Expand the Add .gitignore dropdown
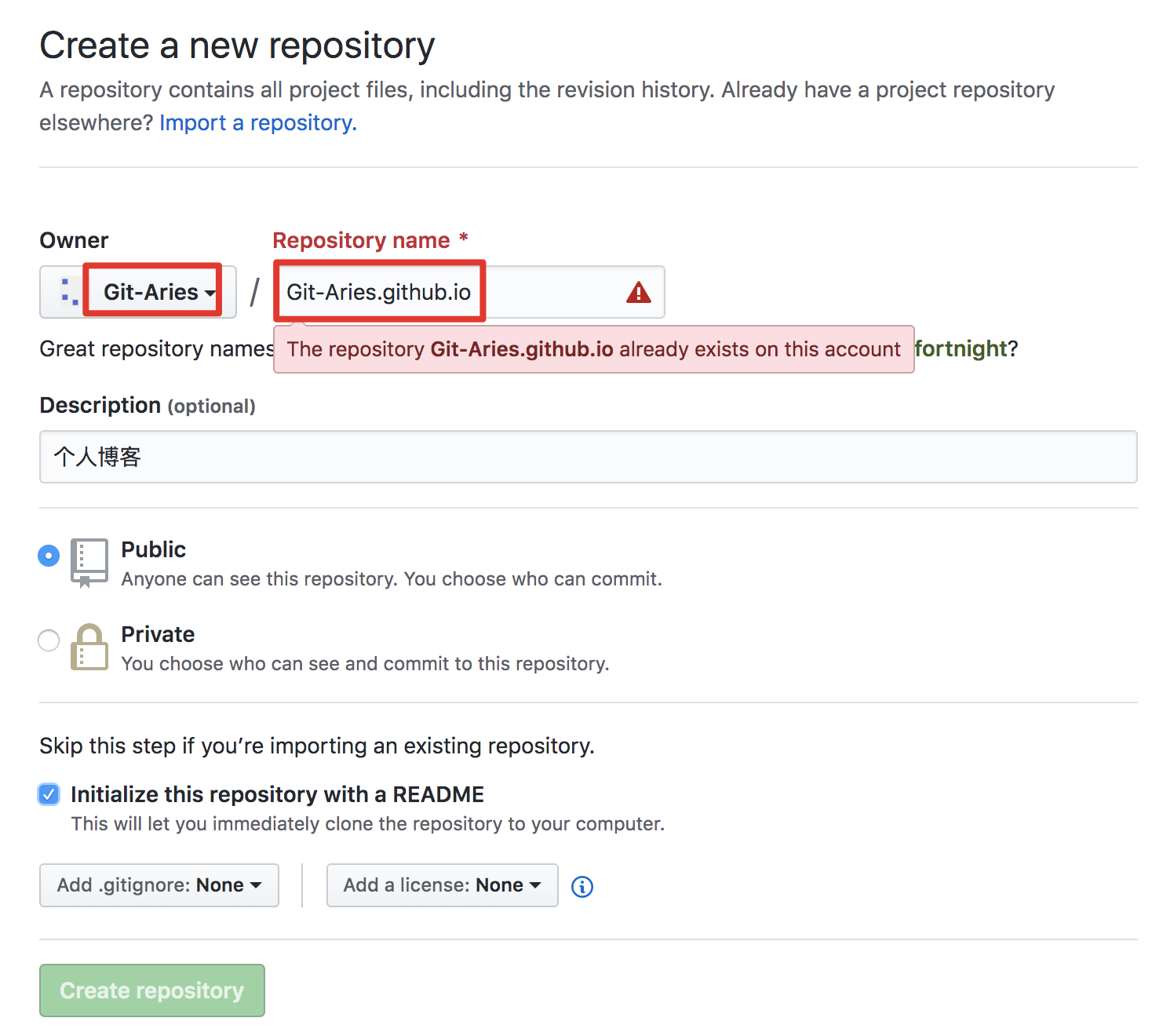The image size is (1174, 1036). [159, 885]
